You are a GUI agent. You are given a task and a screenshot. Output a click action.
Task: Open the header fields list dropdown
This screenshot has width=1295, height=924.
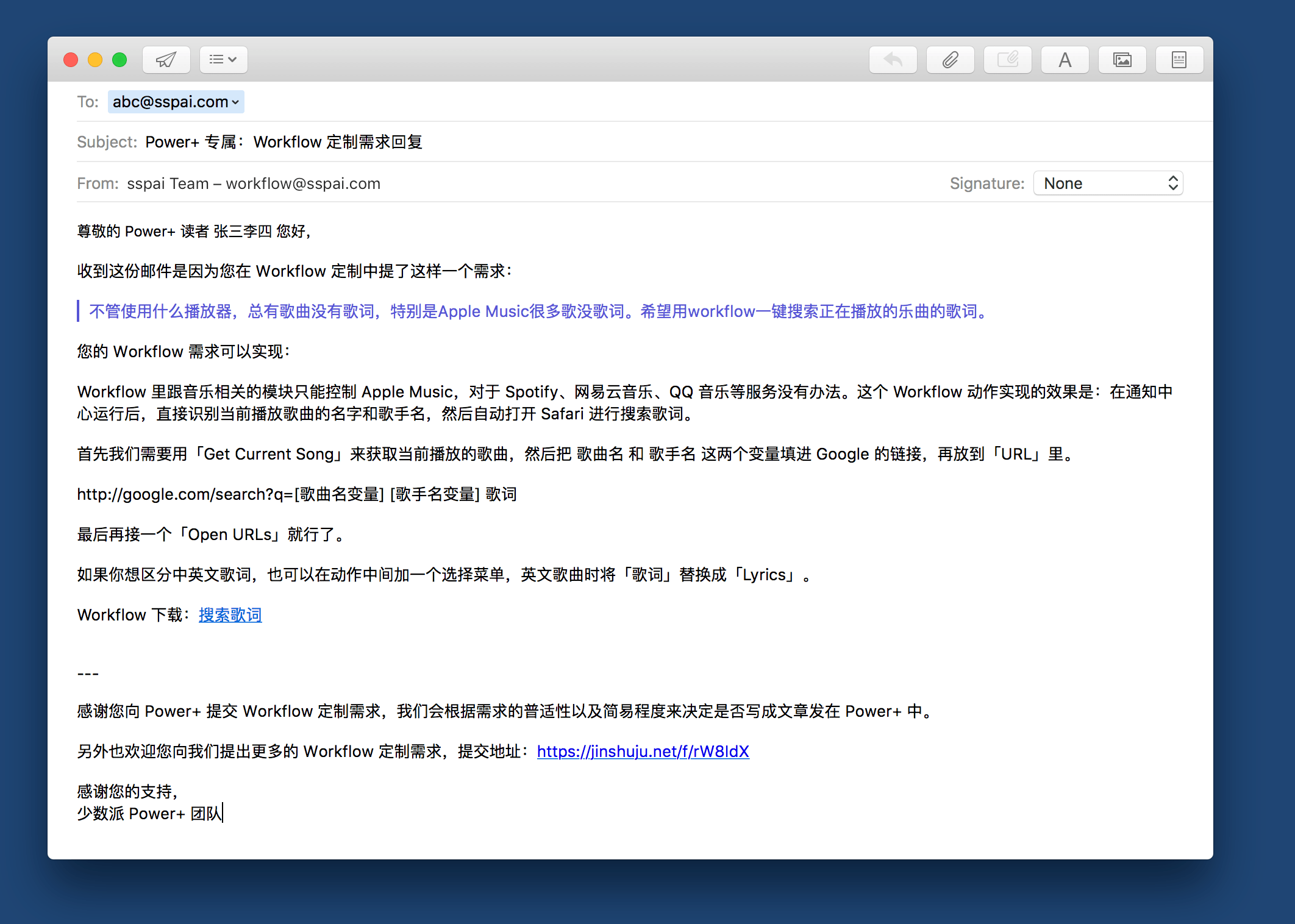click(223, 60)
